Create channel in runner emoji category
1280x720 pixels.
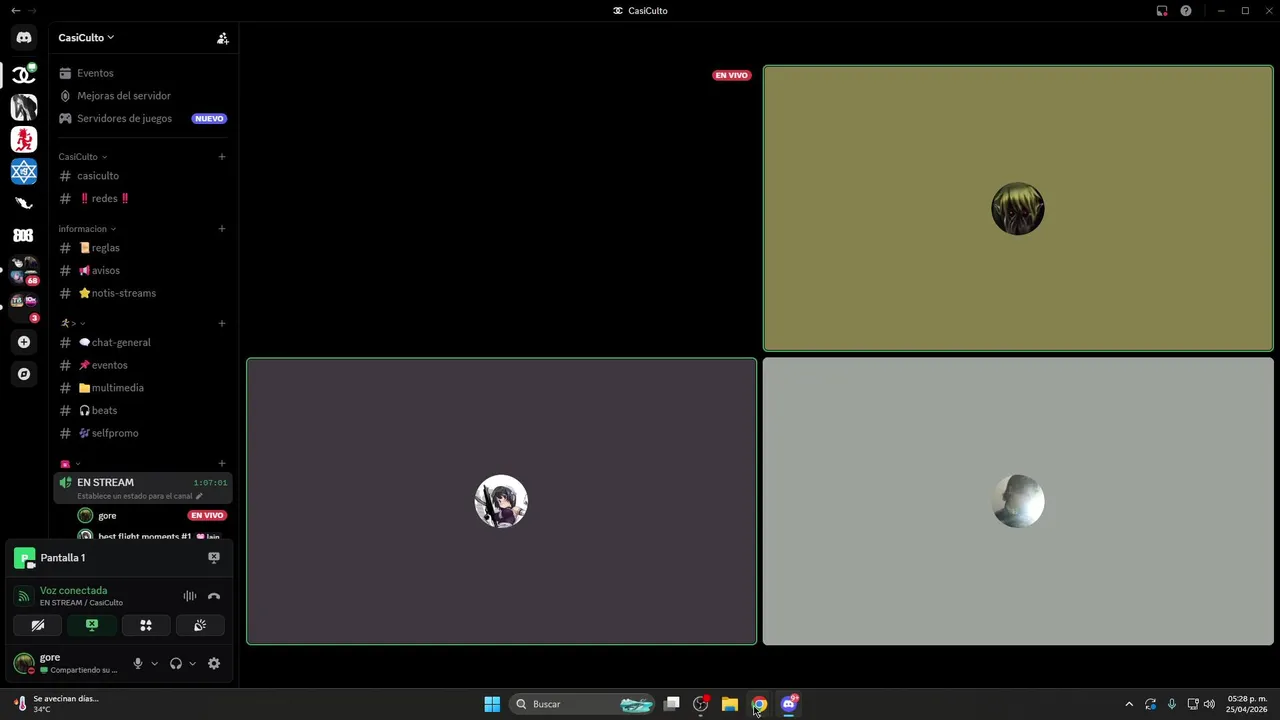[222, 323]
